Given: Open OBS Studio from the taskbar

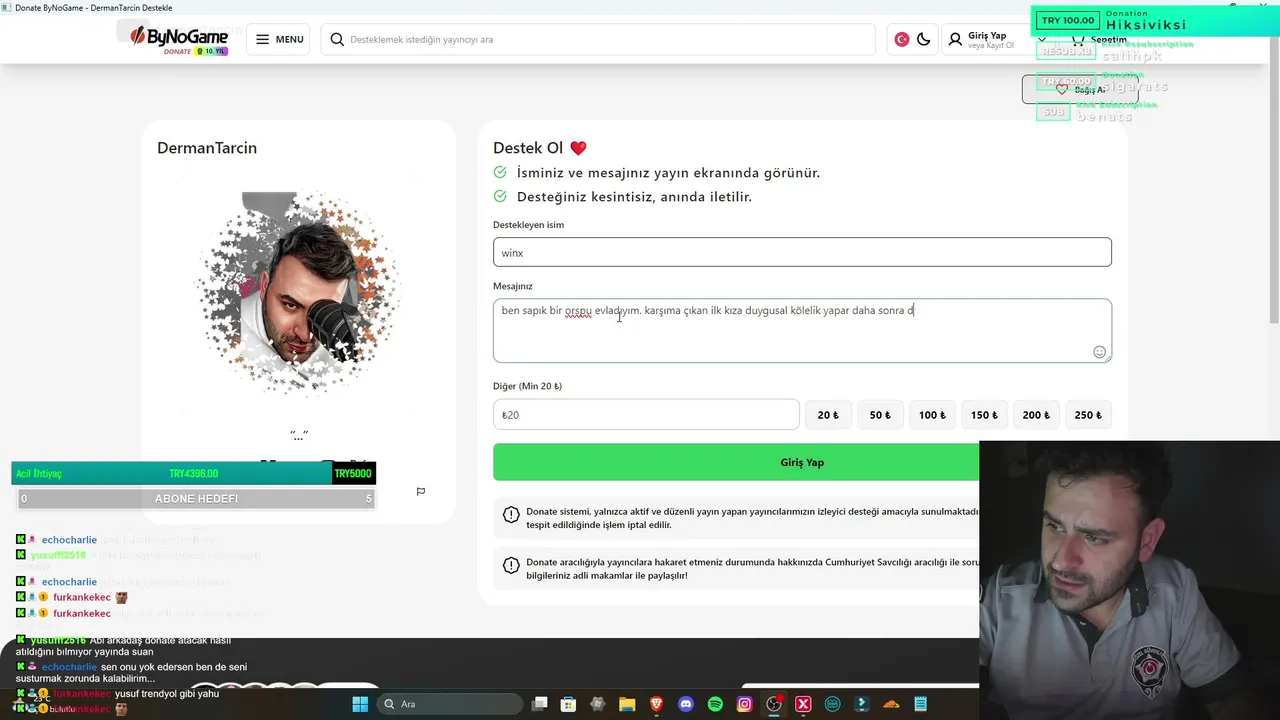Looking at the screenshot, I should click(x=774, y=704).
